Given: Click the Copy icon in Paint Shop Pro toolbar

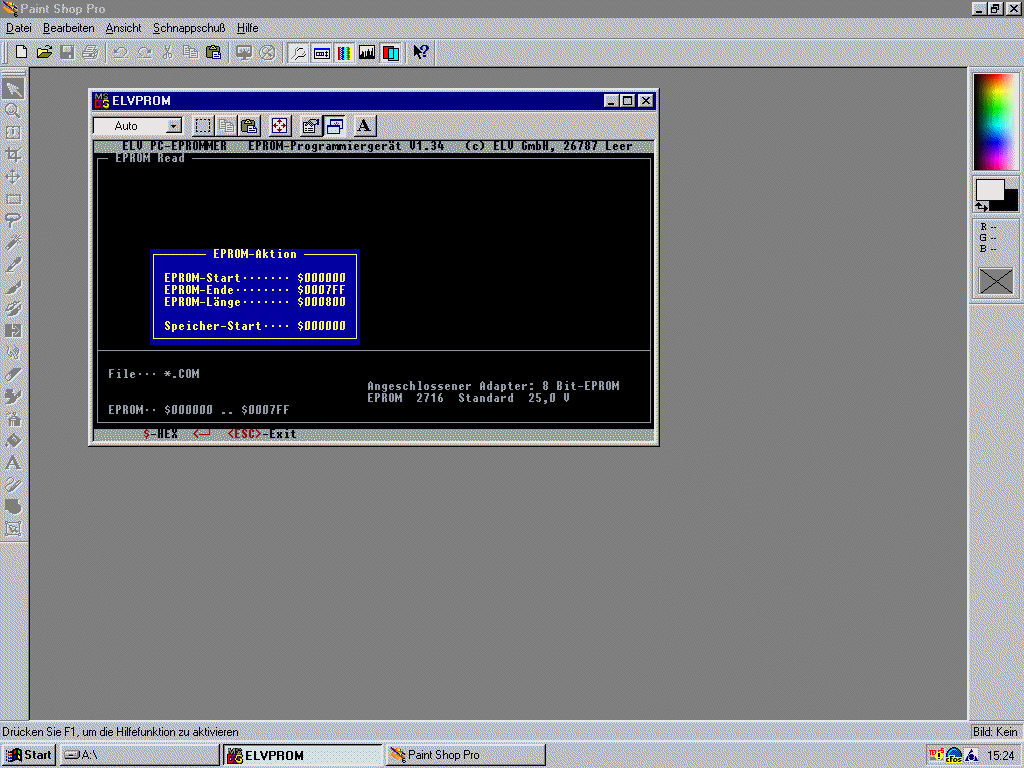Looking at the screenshot, I should pyautogui.click(x=191, y=52).
